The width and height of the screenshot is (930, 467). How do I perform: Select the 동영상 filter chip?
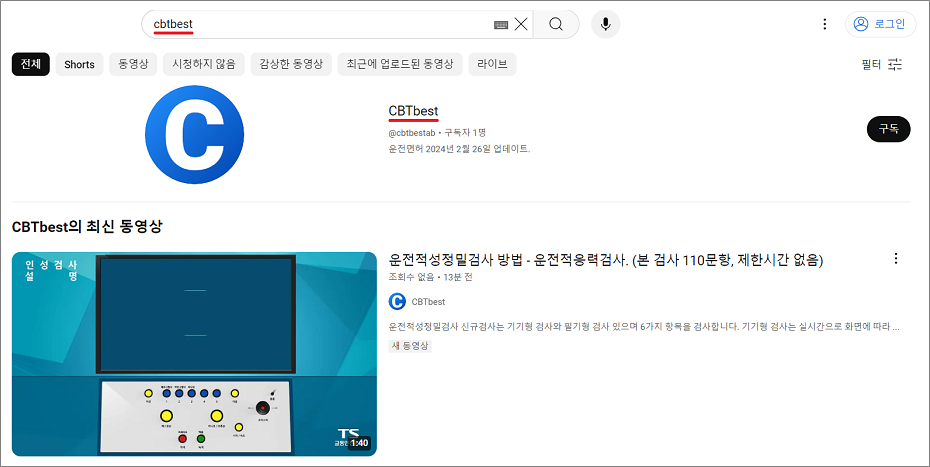(x=133, y=64)
